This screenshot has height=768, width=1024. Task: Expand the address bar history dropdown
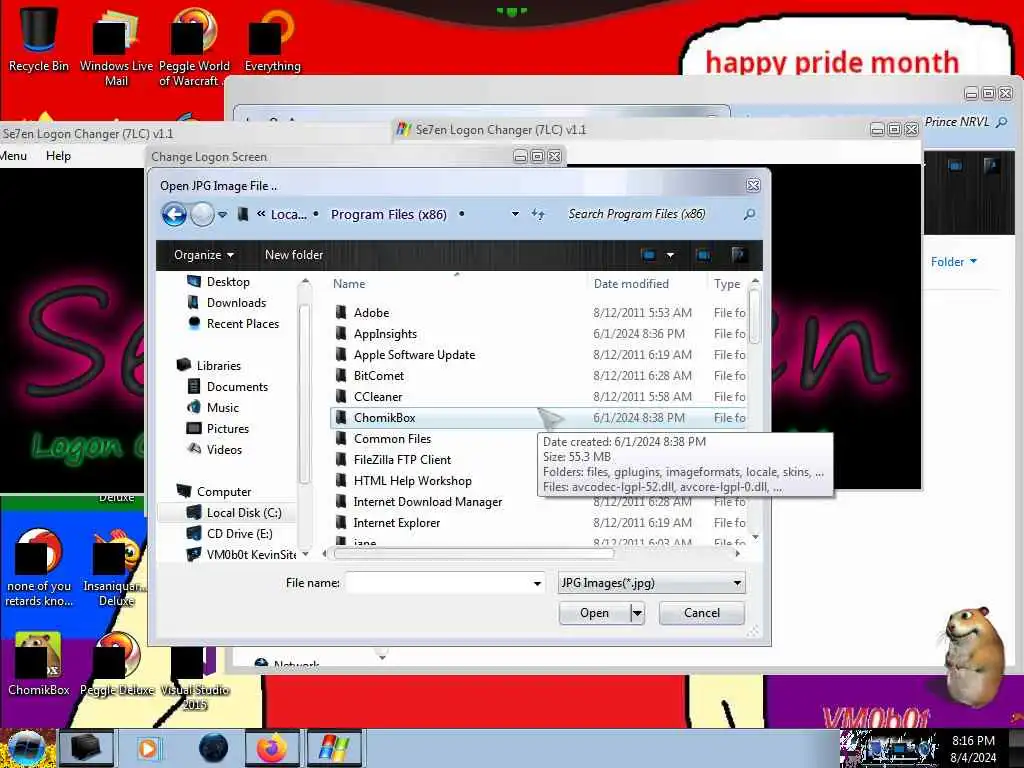point(515,214)
